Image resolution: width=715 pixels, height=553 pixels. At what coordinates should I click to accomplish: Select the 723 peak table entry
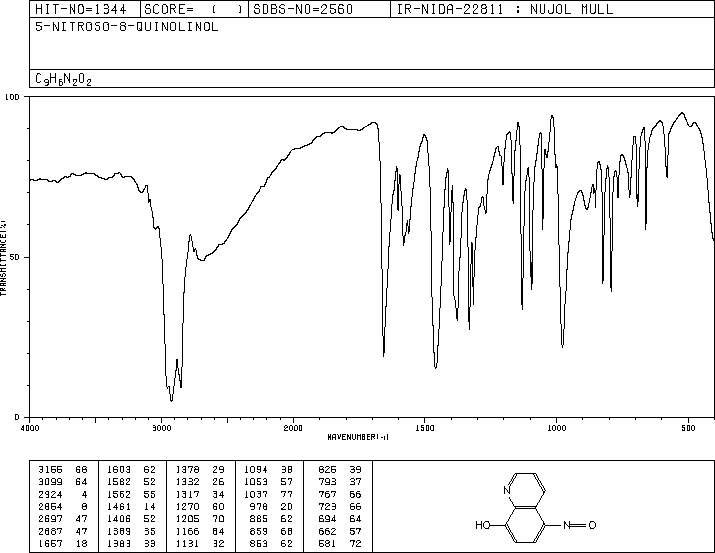pyautogui.click(x=340, y=506)
